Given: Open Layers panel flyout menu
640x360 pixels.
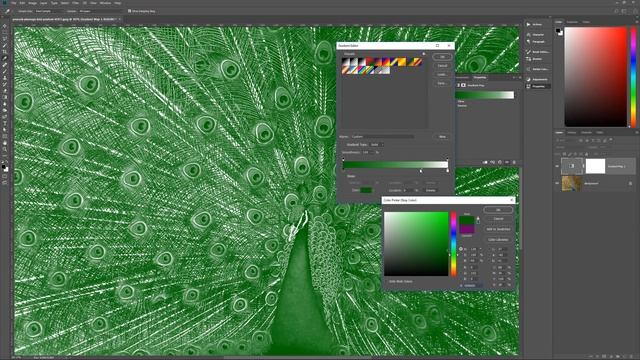Looking at the screenshot, I should pyautogui.click(x=636, y=133).
